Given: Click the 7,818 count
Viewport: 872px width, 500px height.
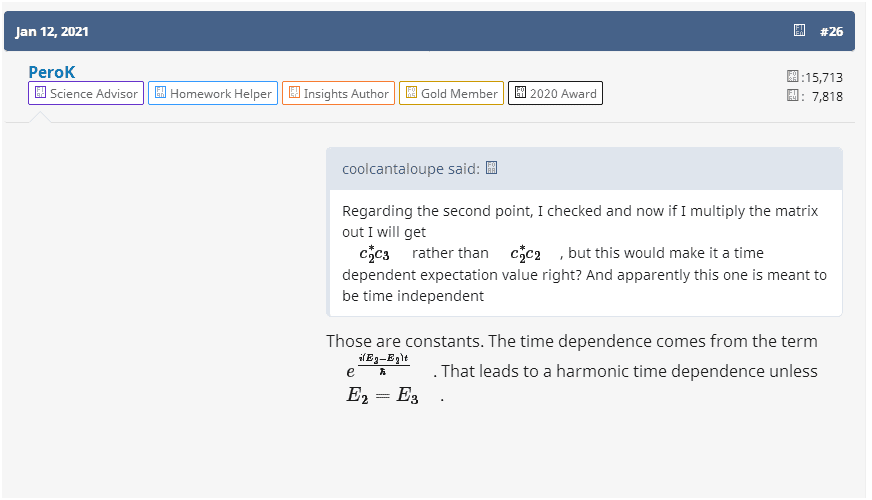Looking at the screenshot, I should (826, 96).
